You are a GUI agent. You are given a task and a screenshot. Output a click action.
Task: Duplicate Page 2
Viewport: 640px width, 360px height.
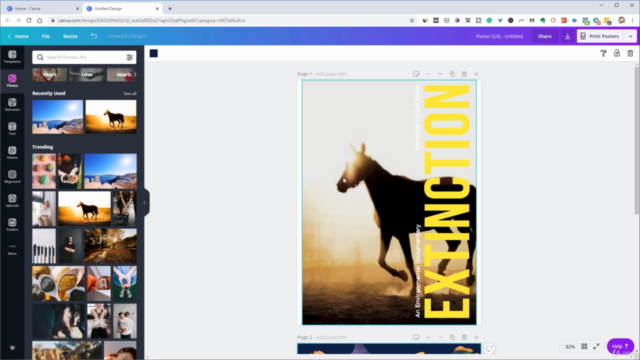click(452, 337)
